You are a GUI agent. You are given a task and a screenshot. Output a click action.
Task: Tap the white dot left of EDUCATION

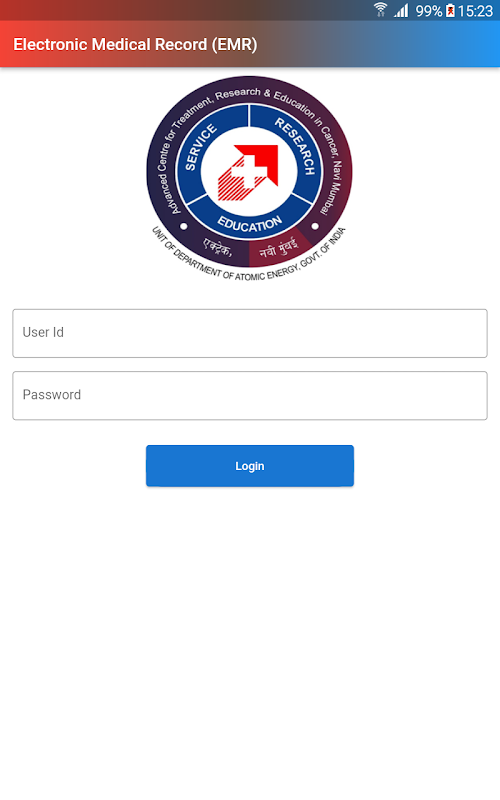coord(184,226)
